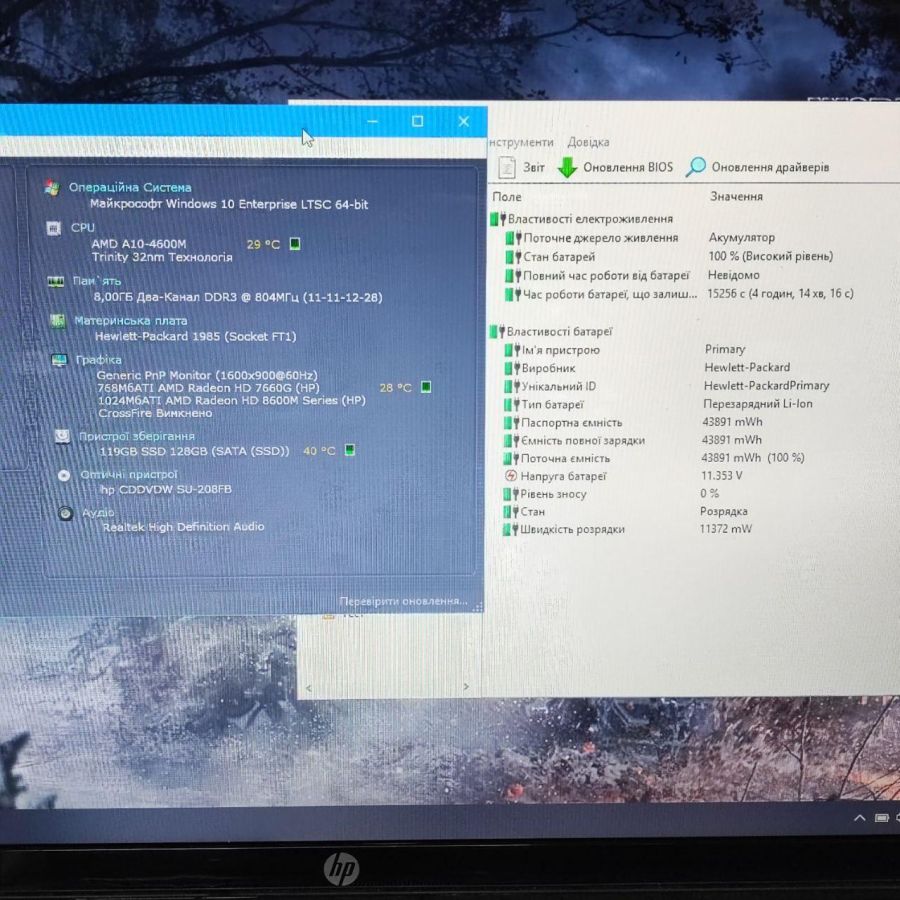The image size is (900, 900).
Task: Click the left arrow of horizontal scrollbar
Action: click(309, 688)
